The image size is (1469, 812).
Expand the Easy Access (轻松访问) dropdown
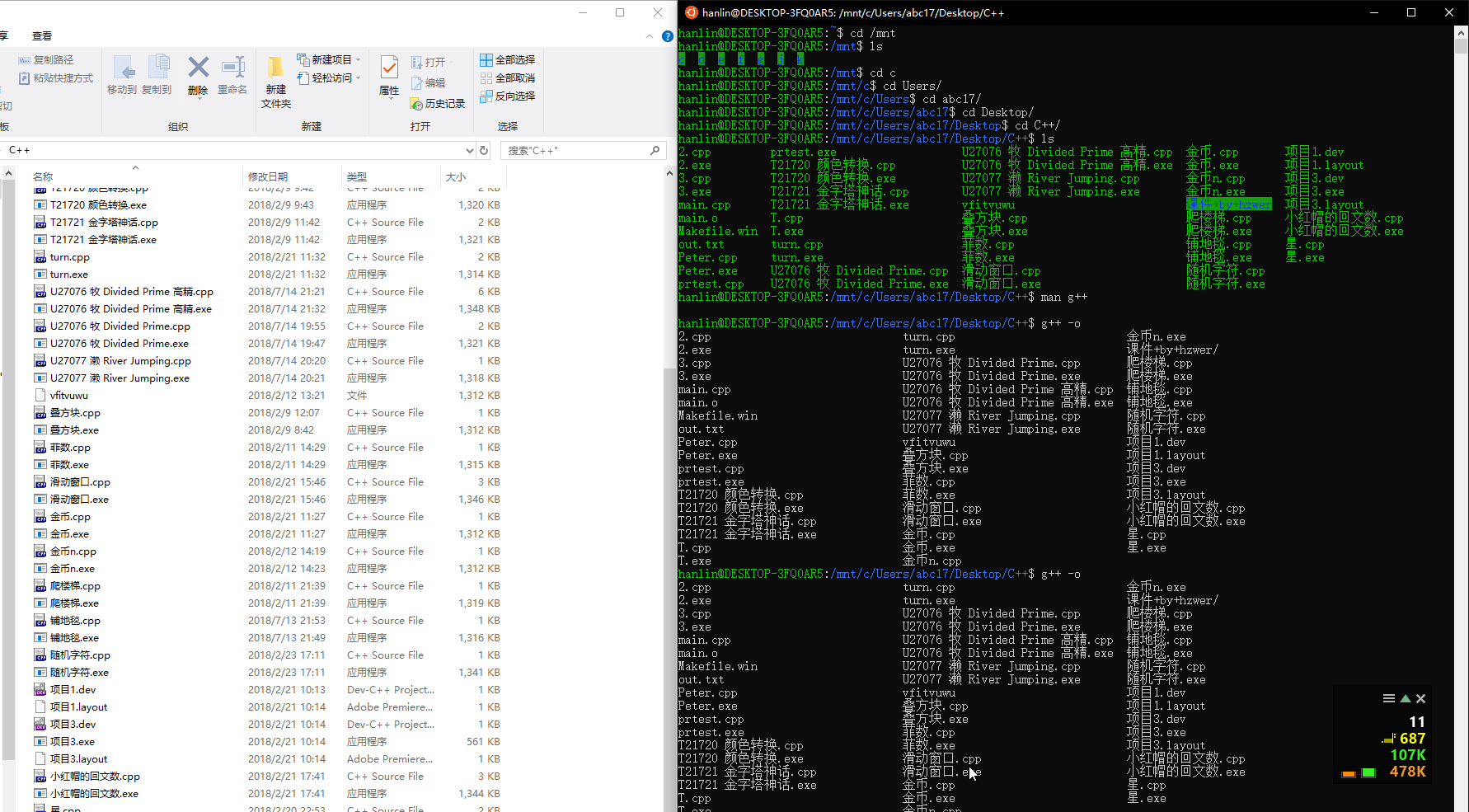(x=358, y=78)
